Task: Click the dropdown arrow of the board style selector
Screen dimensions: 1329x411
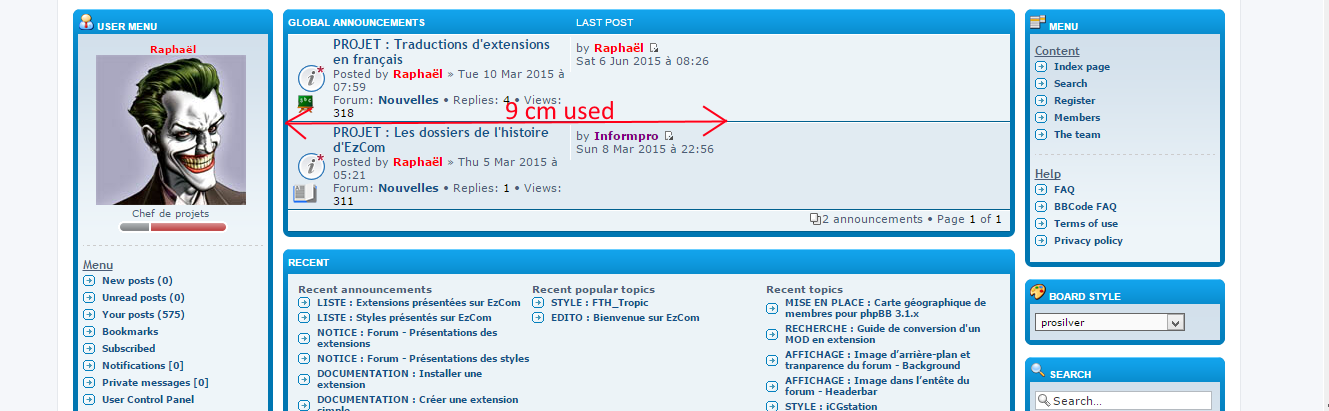Action: [1175, 322]
